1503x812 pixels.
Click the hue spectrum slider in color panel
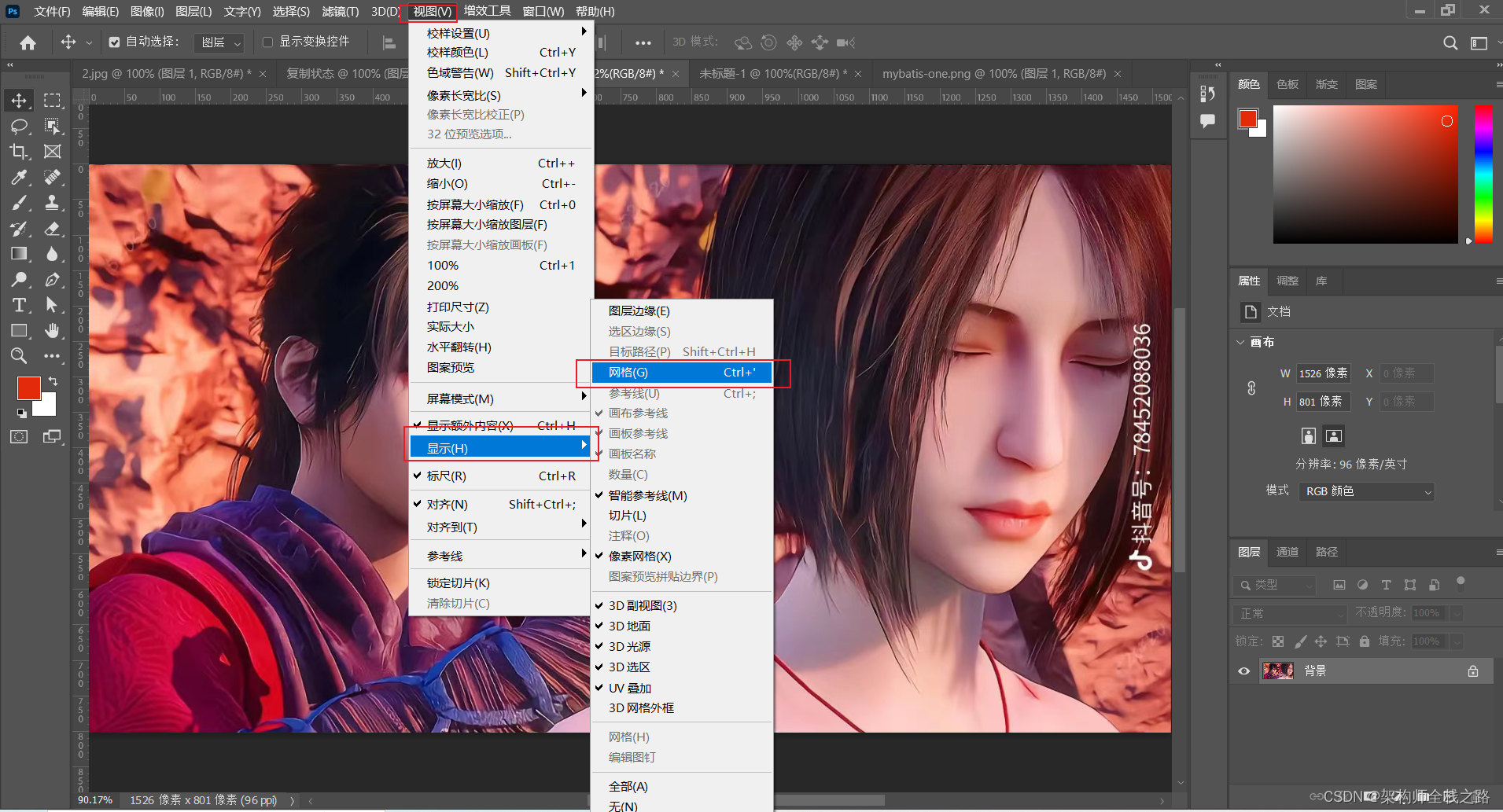coord(1483,175)
